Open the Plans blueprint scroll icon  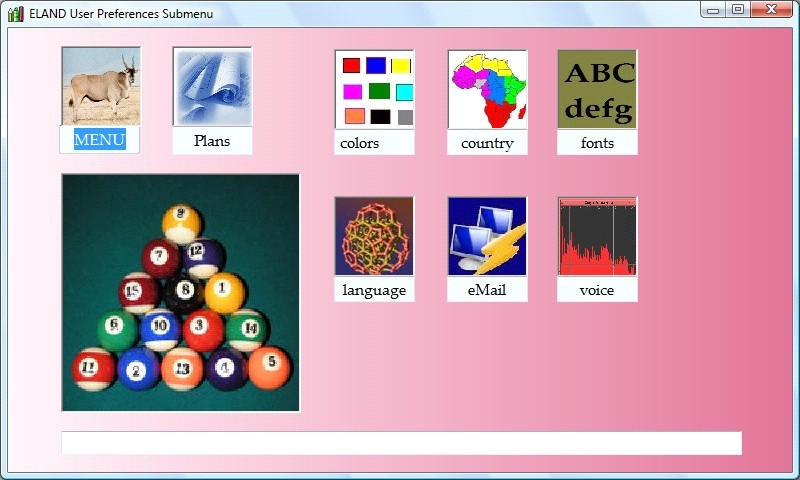pos(212,86)
